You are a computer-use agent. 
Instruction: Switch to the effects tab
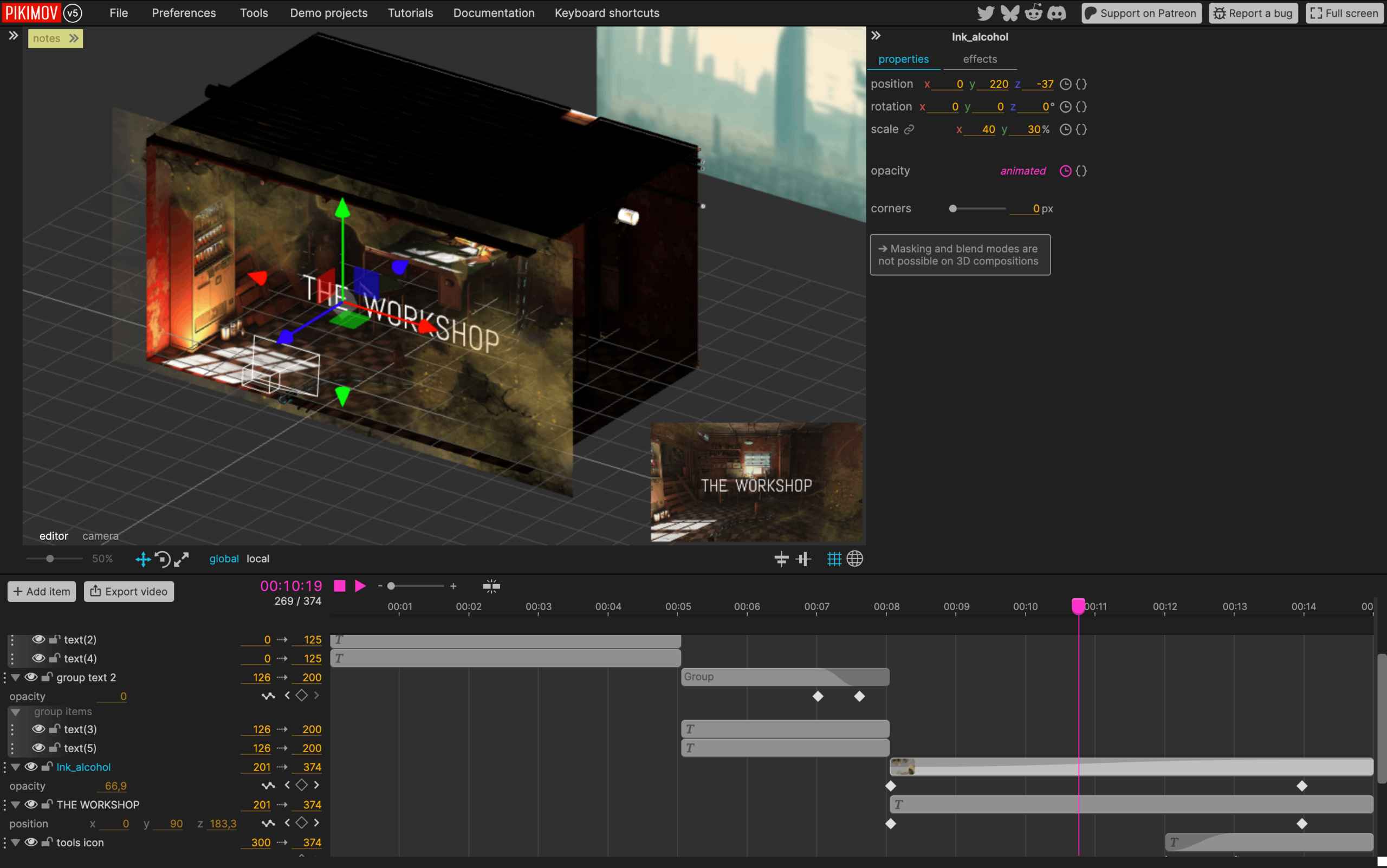pyautogui.click(x=980, y=59)
